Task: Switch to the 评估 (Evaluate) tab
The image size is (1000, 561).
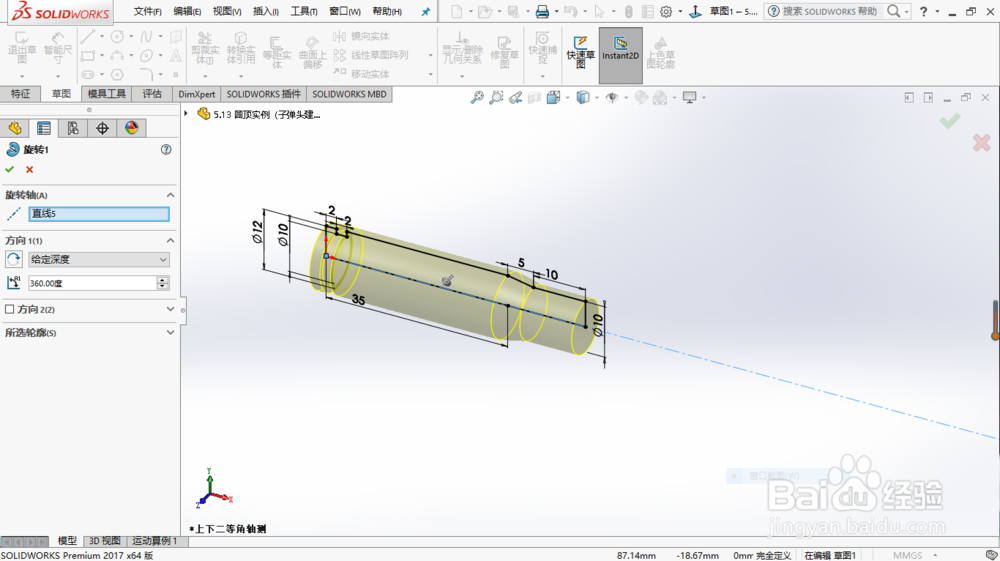Action: (152, 94)
